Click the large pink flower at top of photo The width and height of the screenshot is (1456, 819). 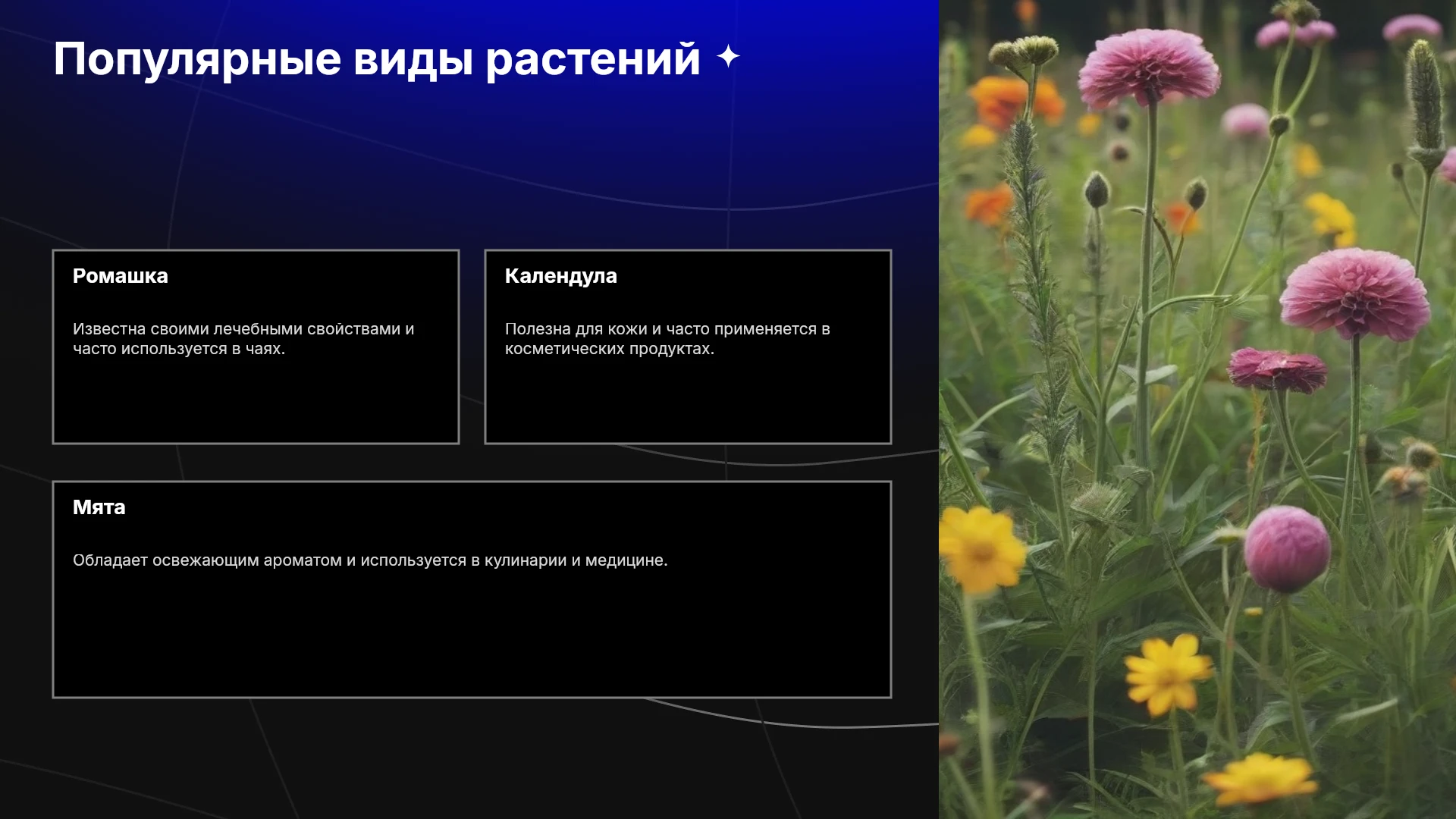(x=1148, y=68)
